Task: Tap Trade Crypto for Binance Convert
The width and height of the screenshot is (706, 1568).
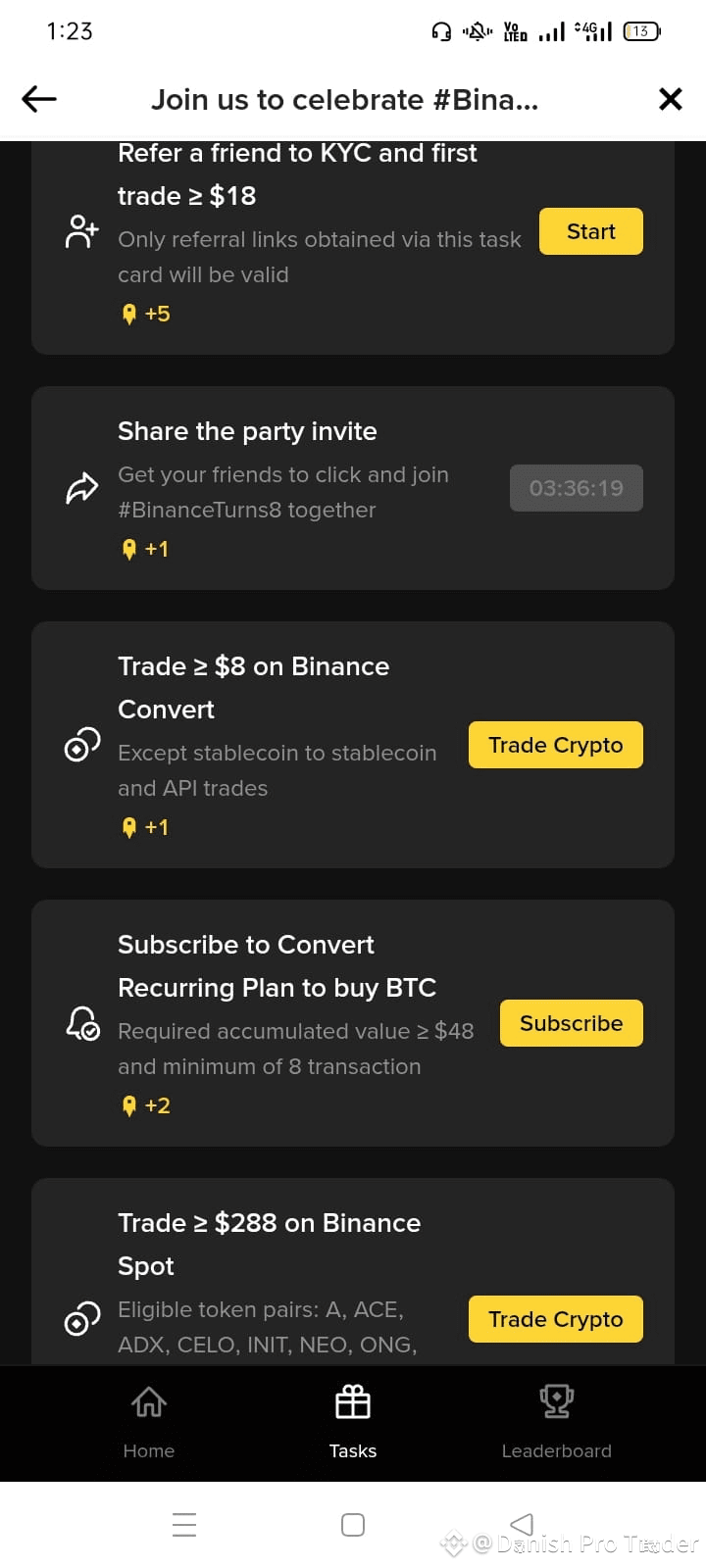Action: [556, 745]
